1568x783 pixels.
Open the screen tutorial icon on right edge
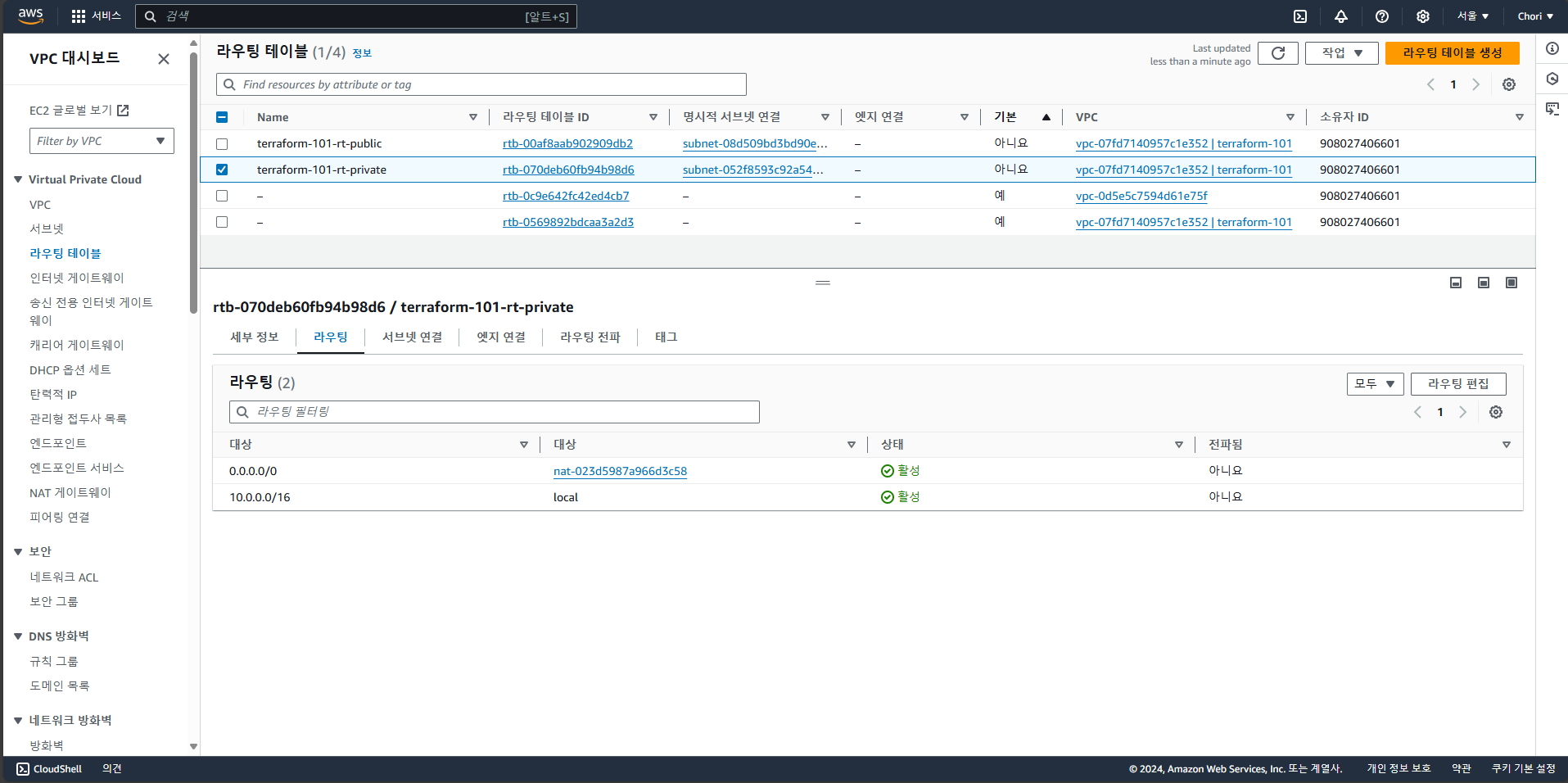1552,109
